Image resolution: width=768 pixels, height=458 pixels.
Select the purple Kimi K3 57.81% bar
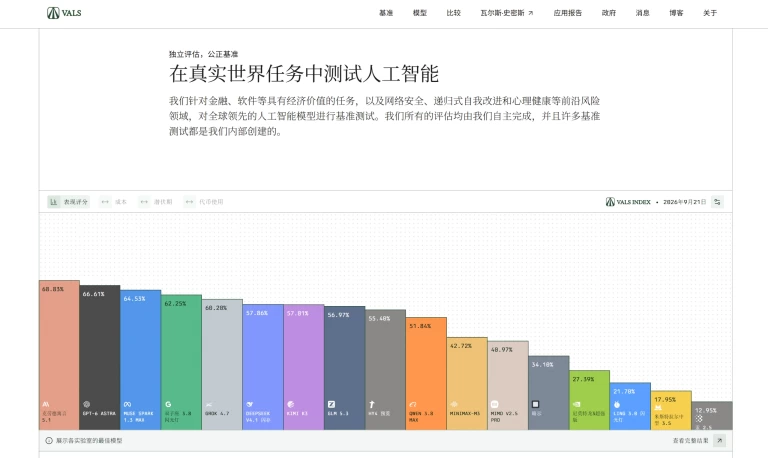pyautogui.click(x=304, y=367)
